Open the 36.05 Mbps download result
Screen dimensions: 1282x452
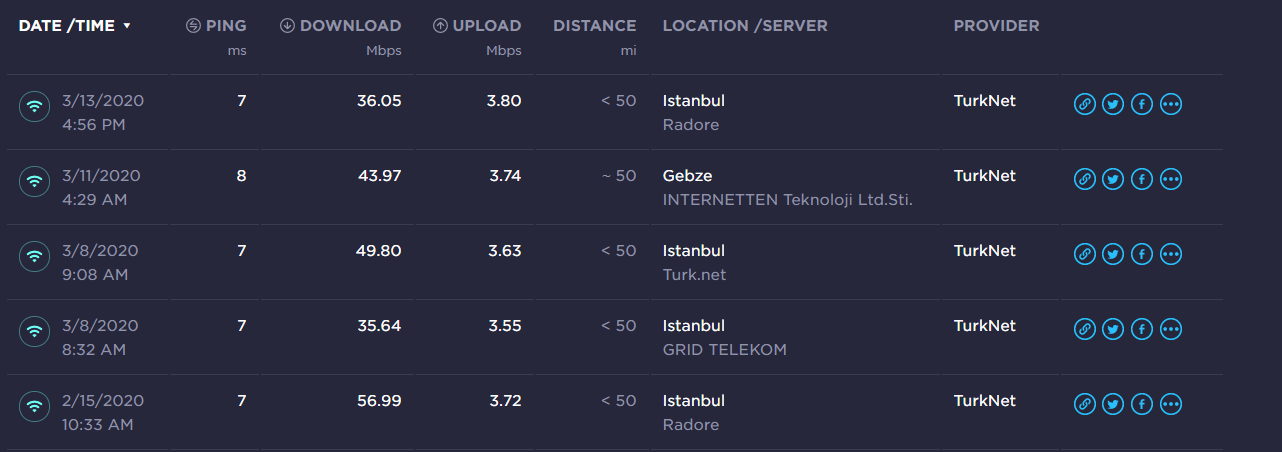coord(379,100)
